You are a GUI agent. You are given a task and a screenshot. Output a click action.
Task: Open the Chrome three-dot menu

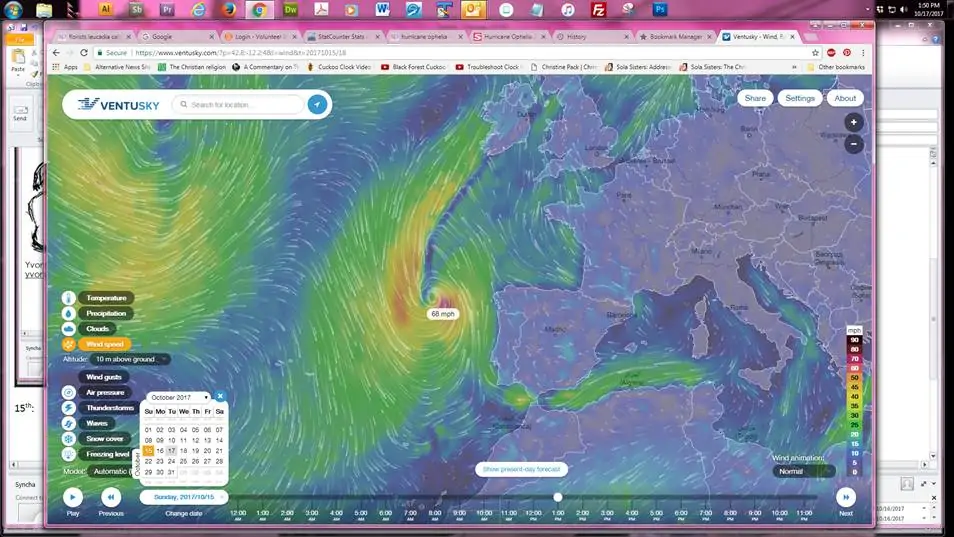point(863,53)
